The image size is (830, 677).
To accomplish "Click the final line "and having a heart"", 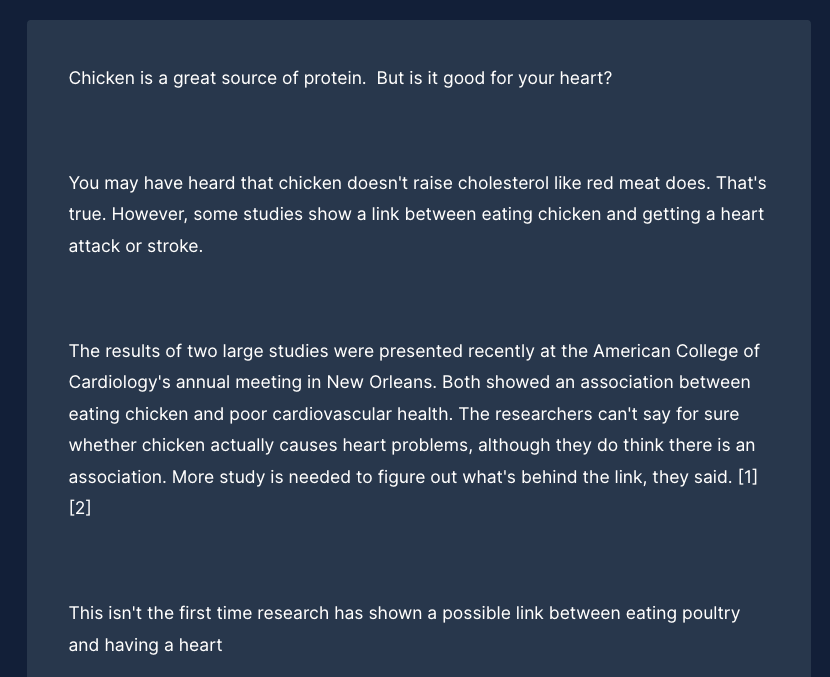I will (x=146, y=645).
